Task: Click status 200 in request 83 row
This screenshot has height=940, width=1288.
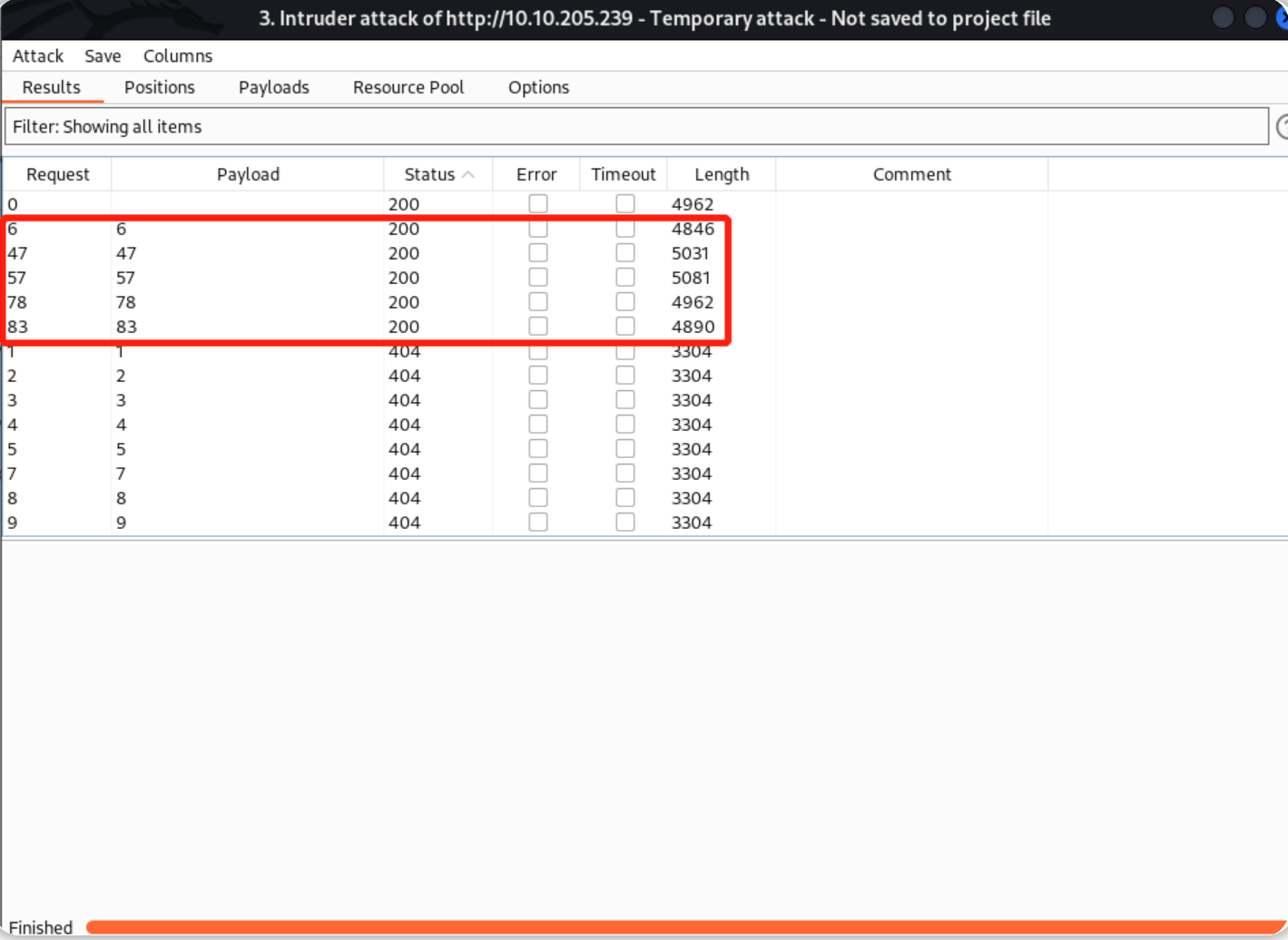Action: [404, 327]
